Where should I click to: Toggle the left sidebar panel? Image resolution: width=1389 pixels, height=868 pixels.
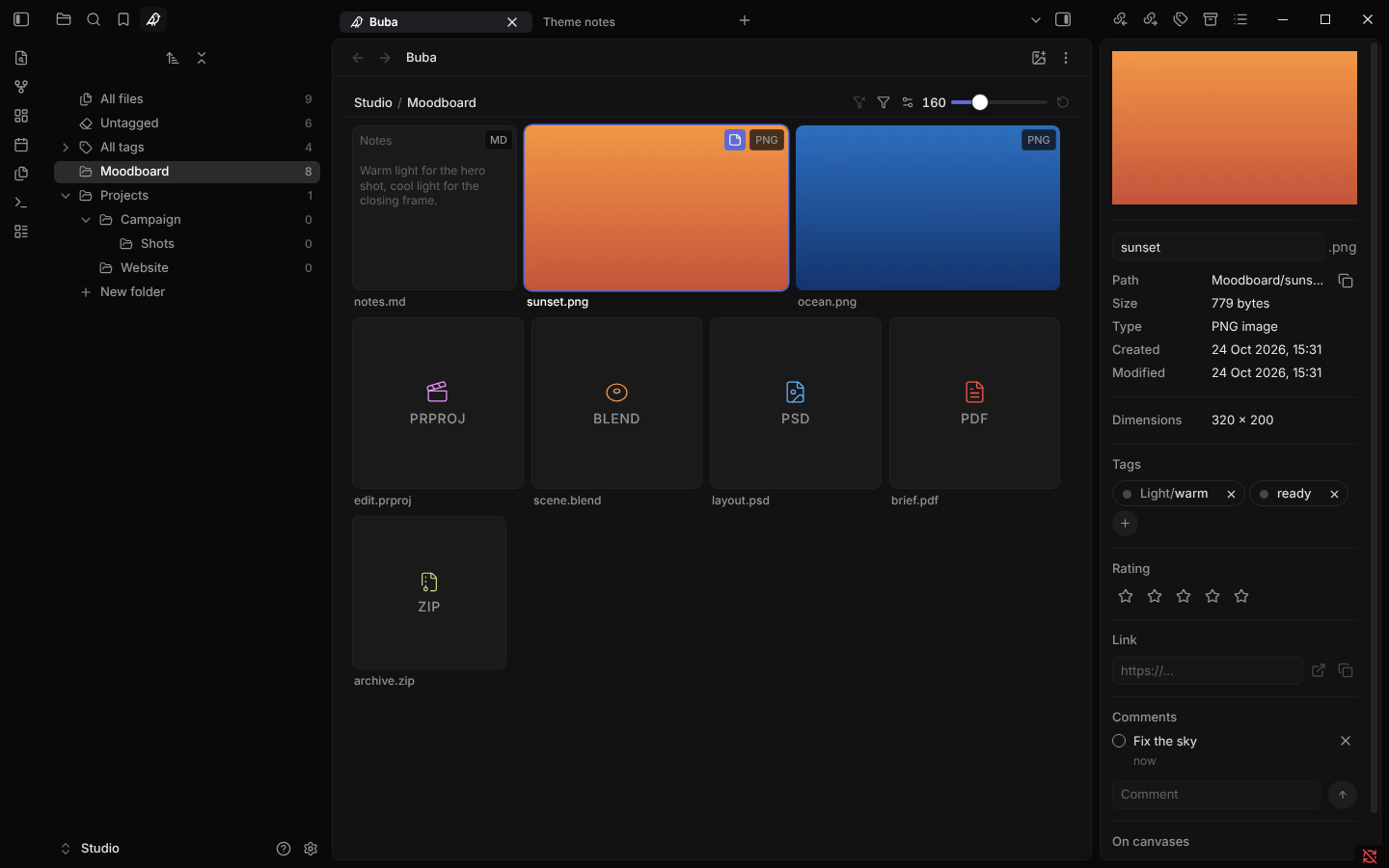[21, 19]
